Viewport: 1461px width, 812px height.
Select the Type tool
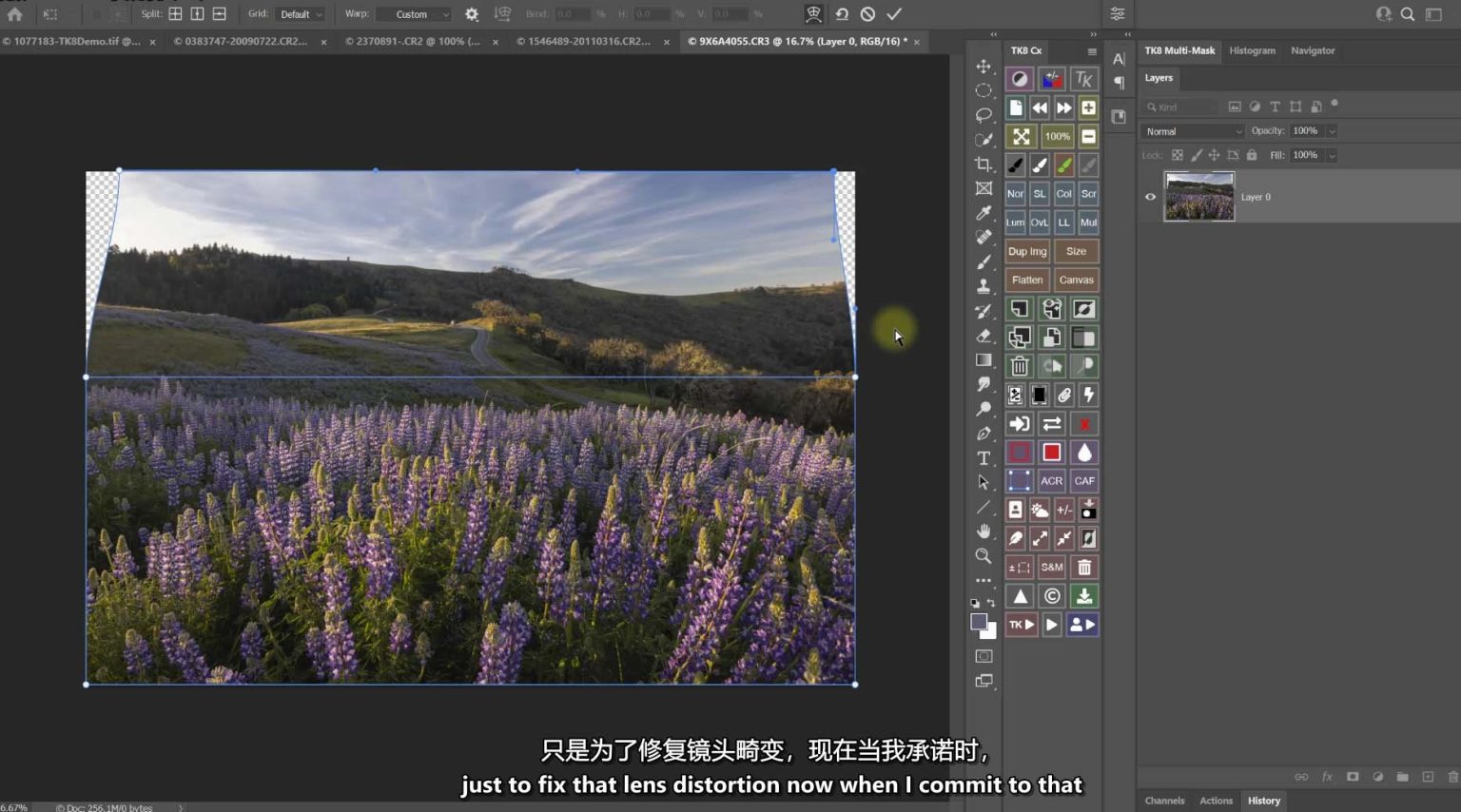(x=984, y=458)
